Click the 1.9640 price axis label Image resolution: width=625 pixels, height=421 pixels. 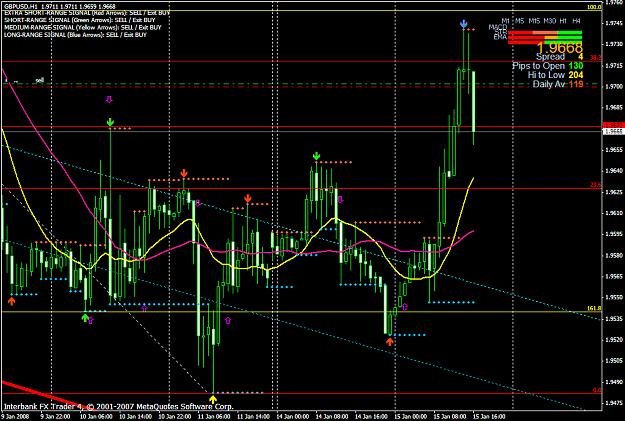click(x=614, y=171)
